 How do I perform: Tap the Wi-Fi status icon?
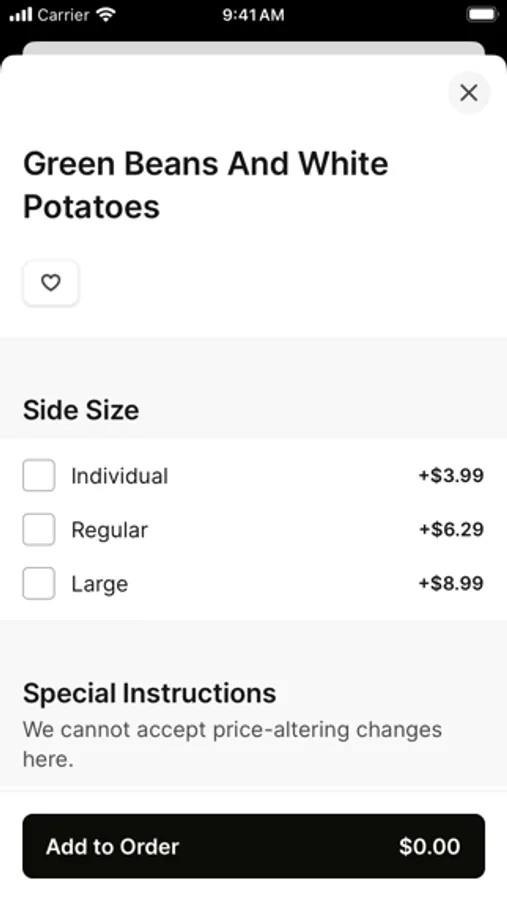[106, 15]
